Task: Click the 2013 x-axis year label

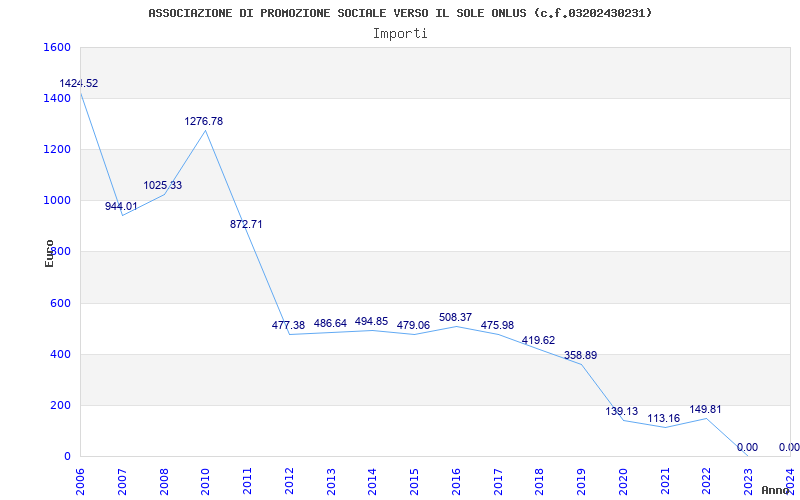Action: click(331, 481)
